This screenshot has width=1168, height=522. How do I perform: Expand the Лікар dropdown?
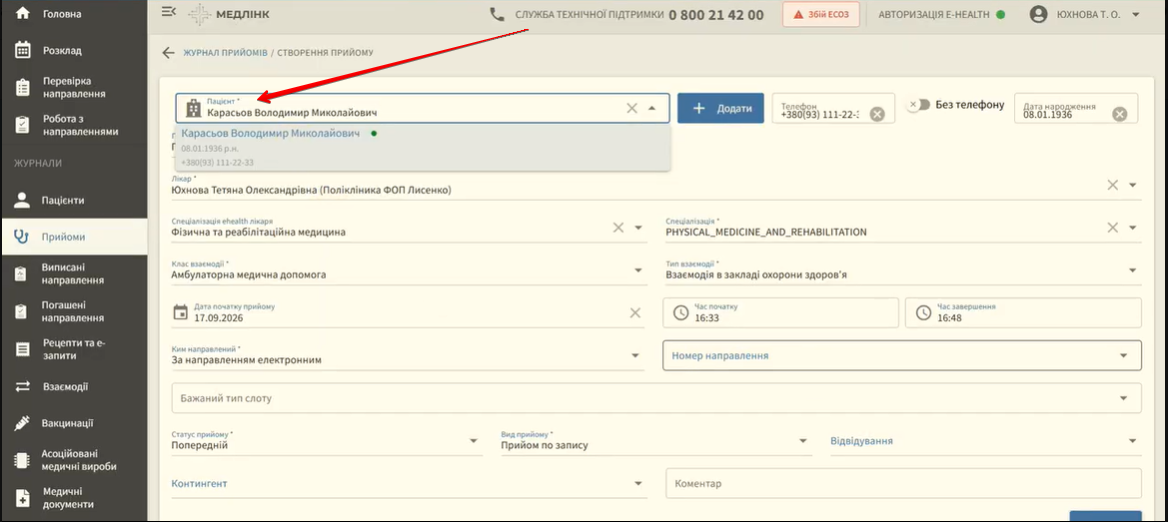(x=1133, y=185)
